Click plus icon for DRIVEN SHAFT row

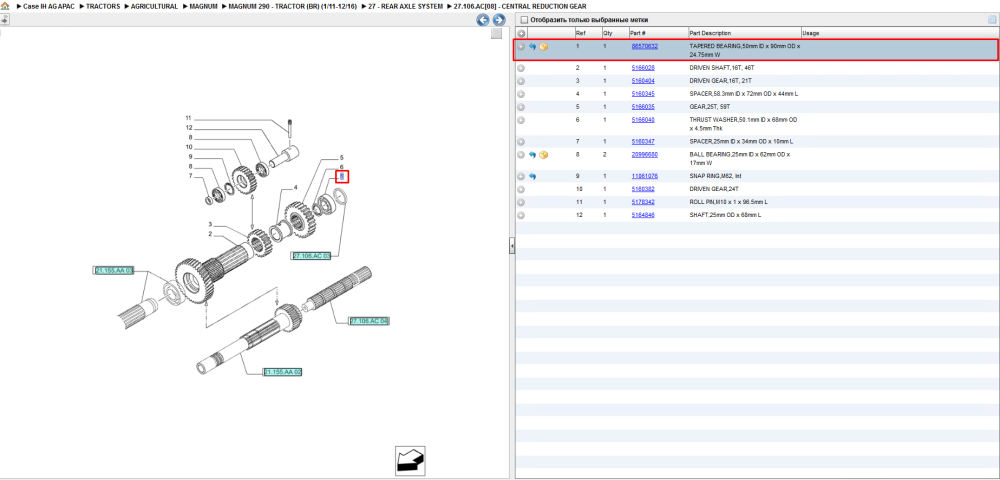(521, 68)
